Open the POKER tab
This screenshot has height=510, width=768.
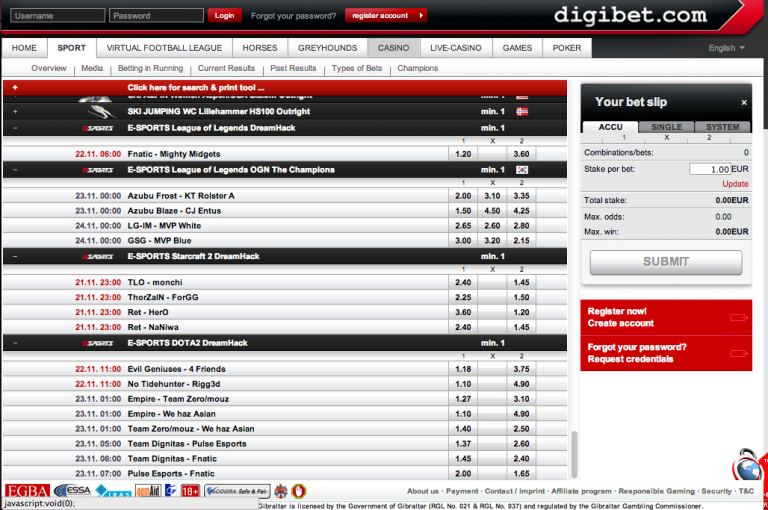[x=567, y=48]
